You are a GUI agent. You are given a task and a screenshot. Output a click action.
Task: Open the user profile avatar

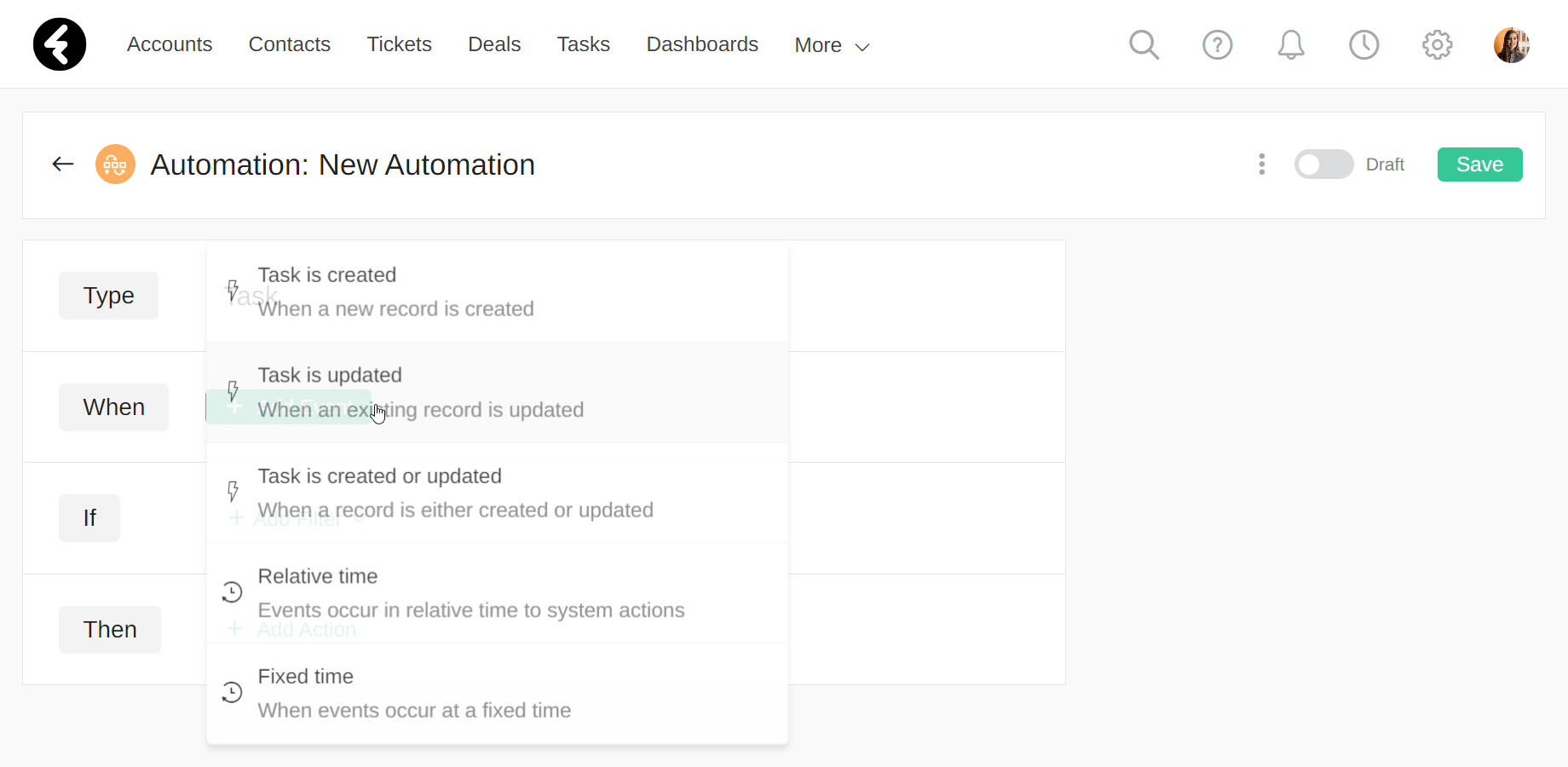pos(1511,44)
